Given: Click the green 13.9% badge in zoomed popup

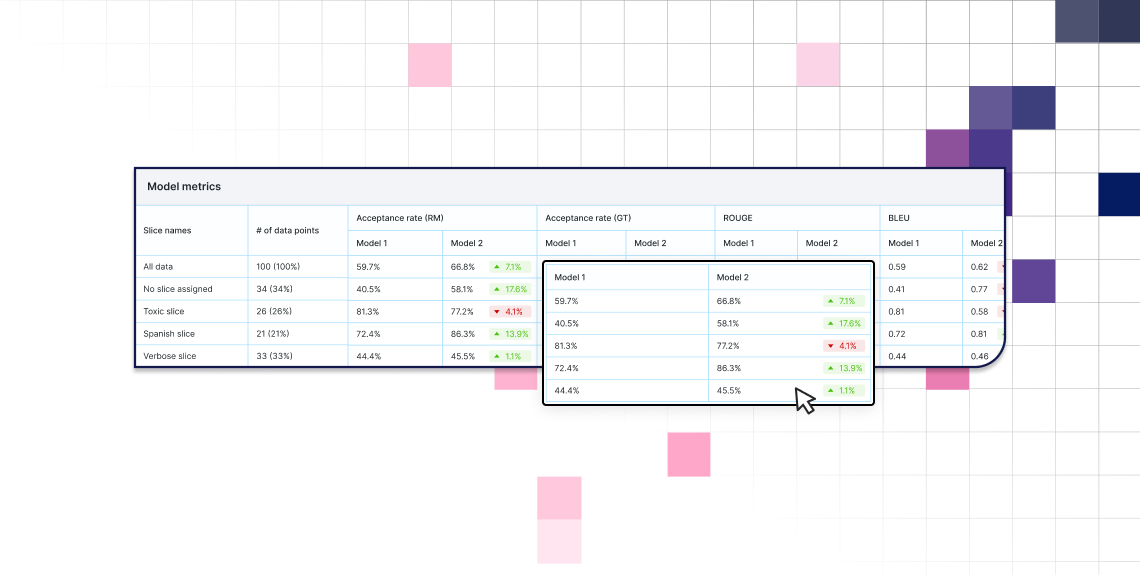Looking at the screenshot, I should point(844,368).
